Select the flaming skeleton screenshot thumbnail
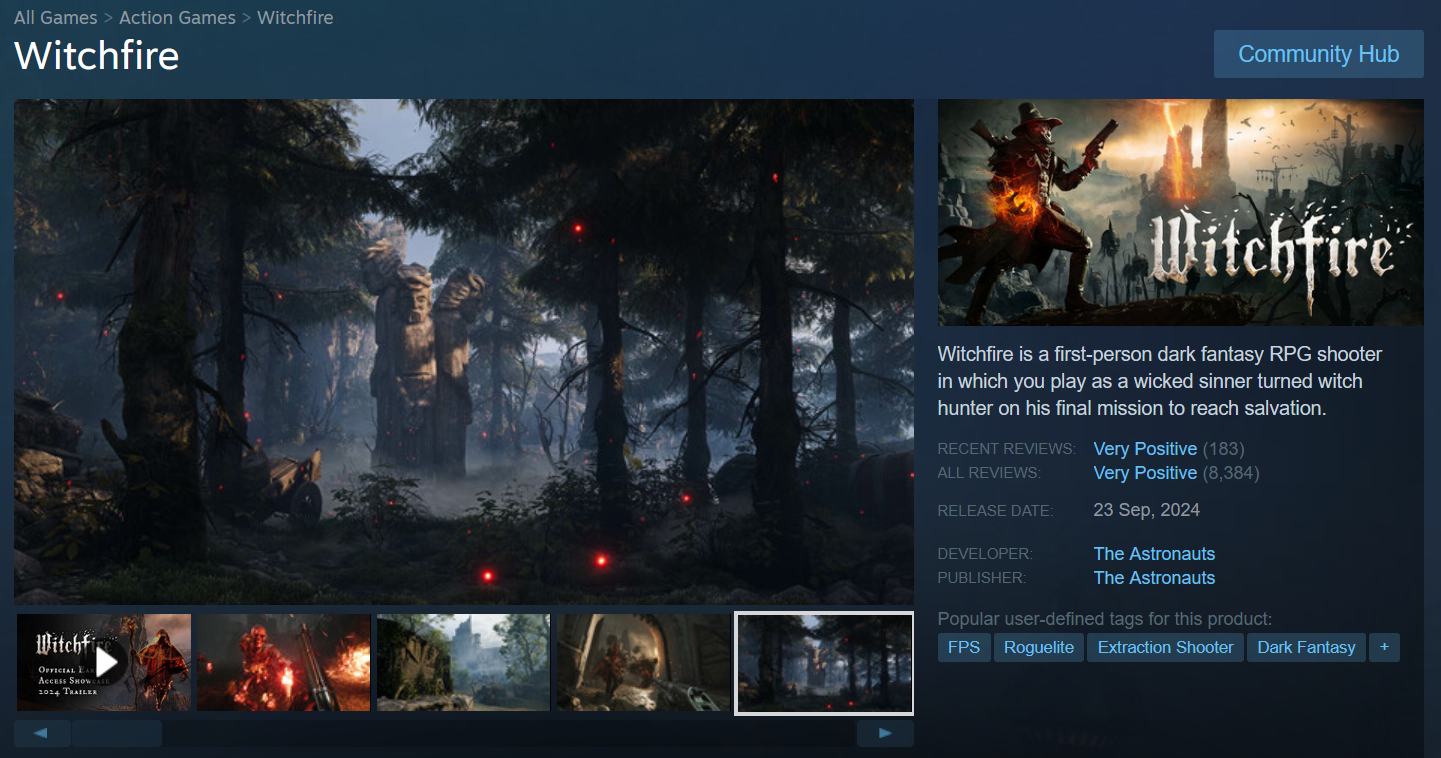The width and height of the screenshot is (1441, 758). pos(284,662)
